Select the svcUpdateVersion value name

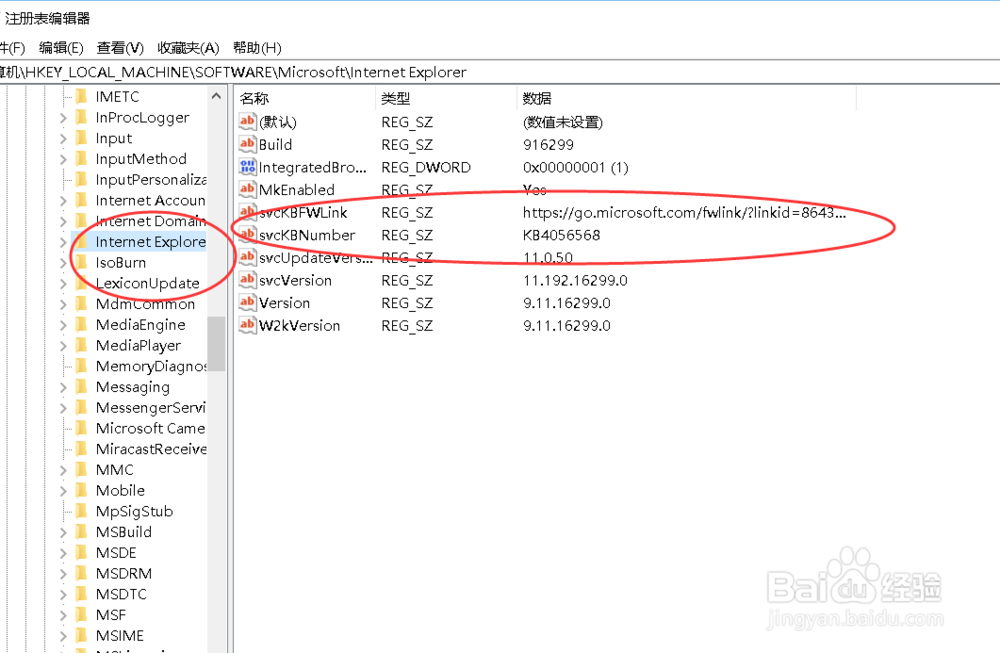point(315,258)
